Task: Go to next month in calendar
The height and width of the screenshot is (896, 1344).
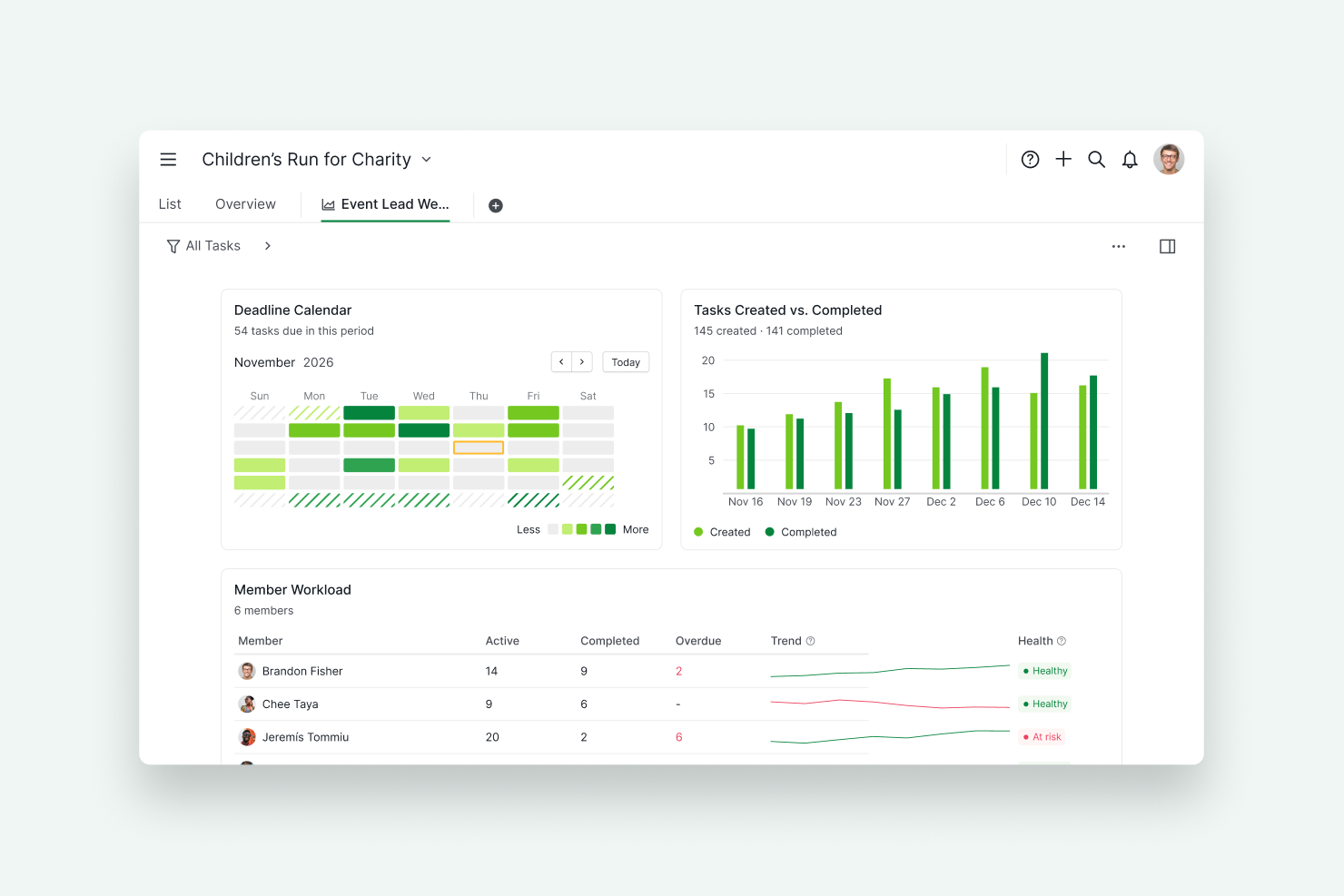Action: click(x=582, y=362)
